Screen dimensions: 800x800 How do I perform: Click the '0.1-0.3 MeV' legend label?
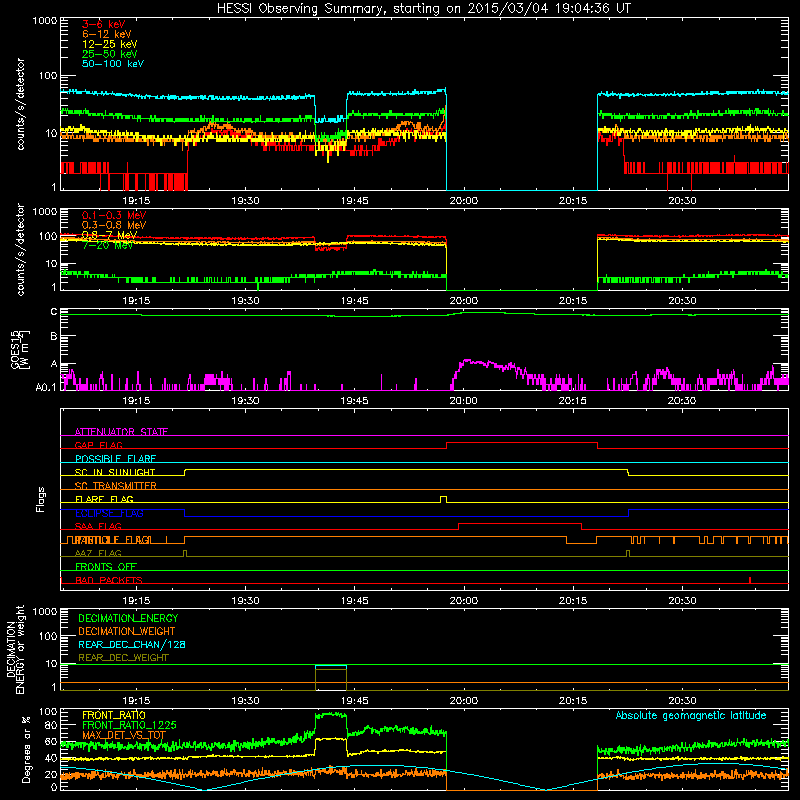[114, 215]
